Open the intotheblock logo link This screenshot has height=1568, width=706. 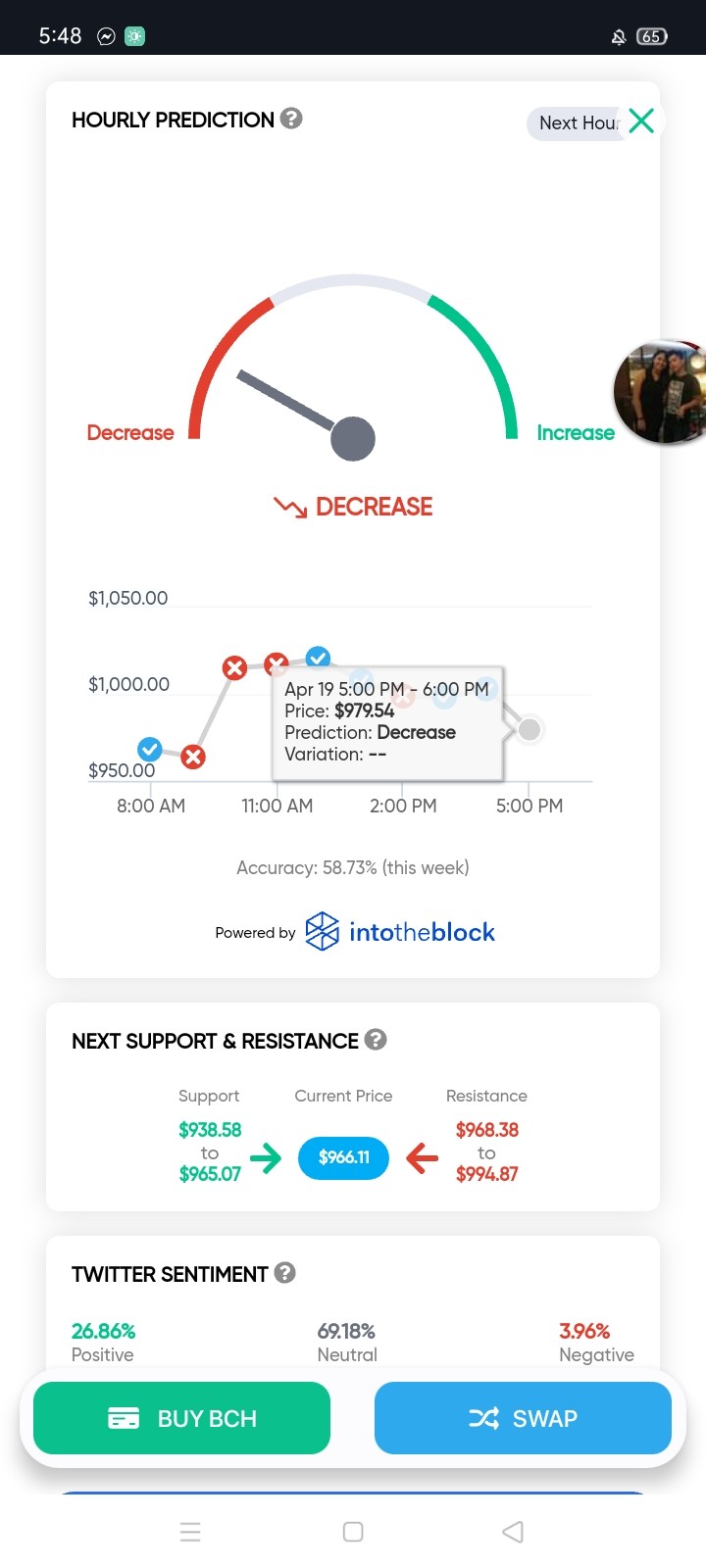[x=400, y=932]
